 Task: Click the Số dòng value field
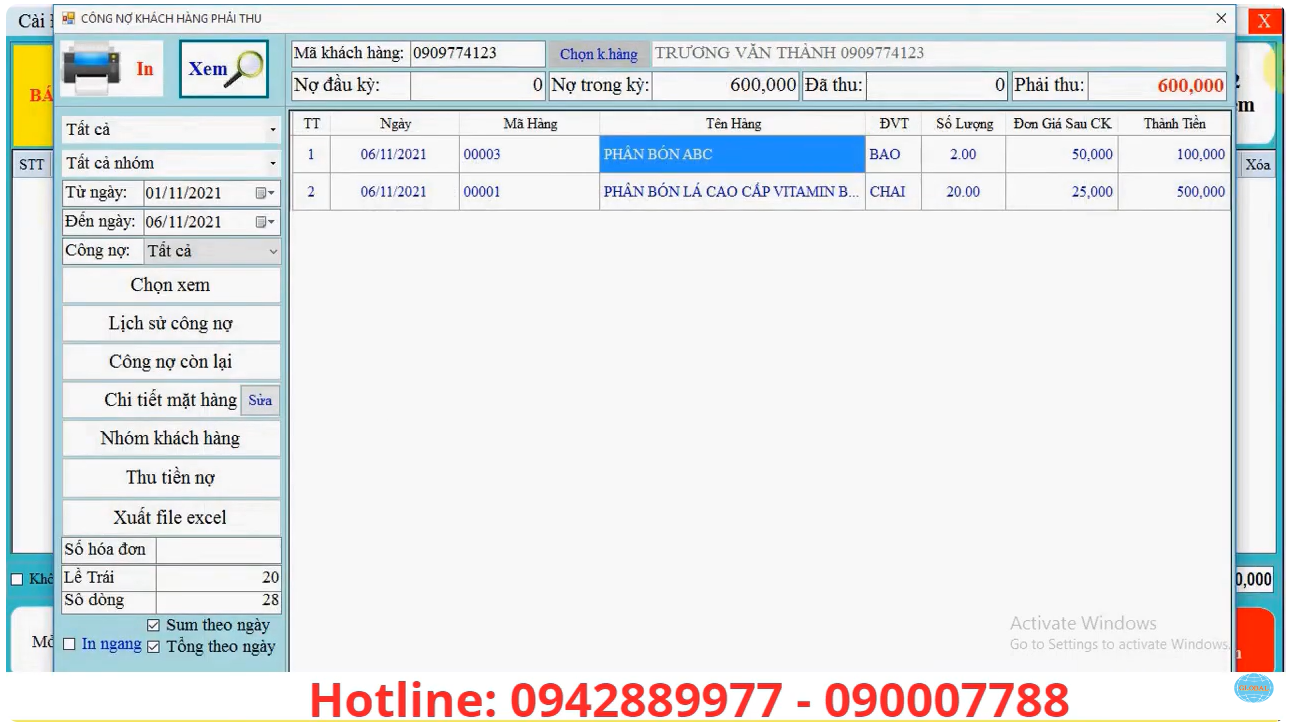(218, 600)
